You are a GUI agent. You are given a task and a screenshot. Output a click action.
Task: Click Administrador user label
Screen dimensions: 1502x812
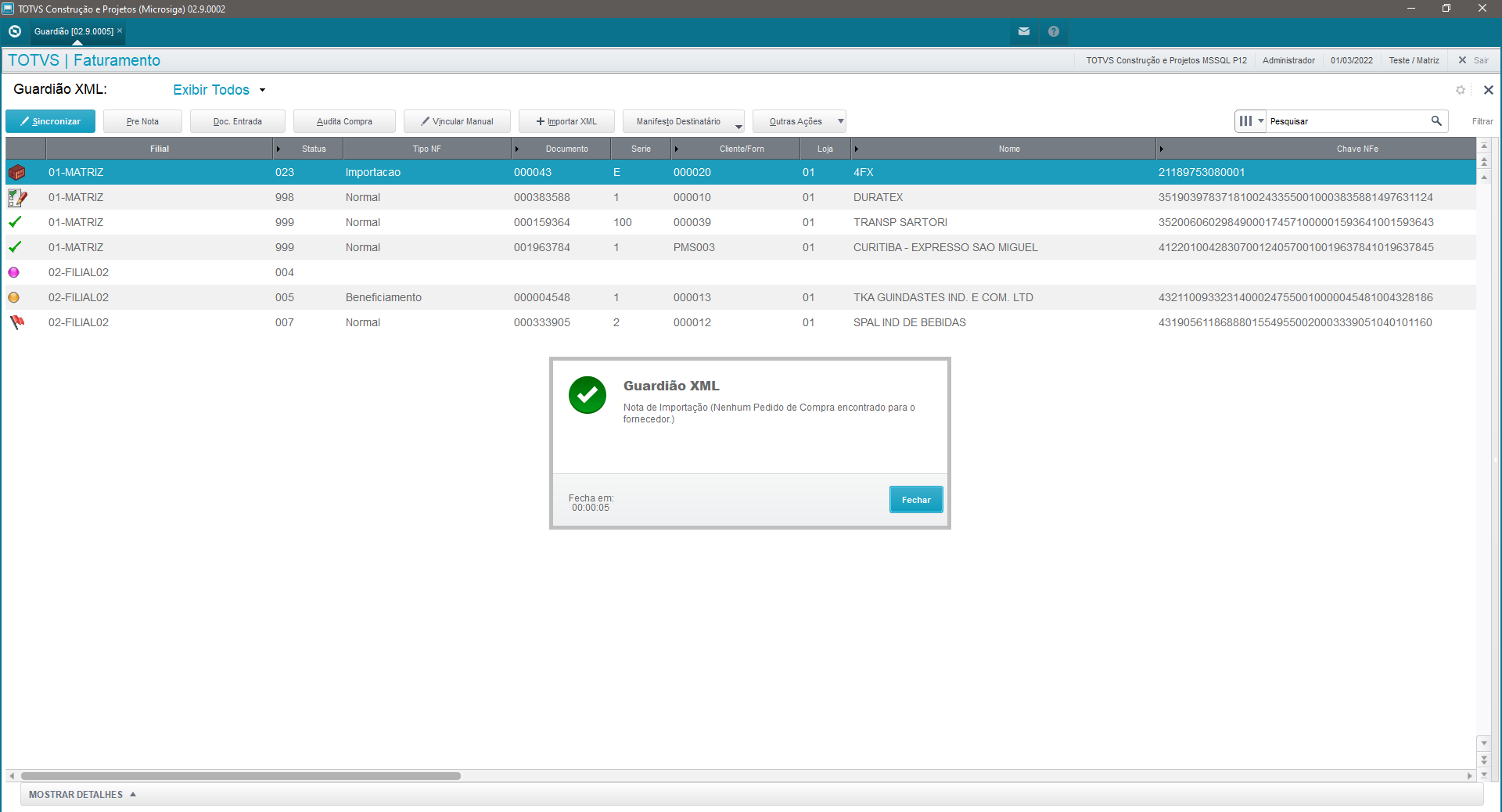1288,60
